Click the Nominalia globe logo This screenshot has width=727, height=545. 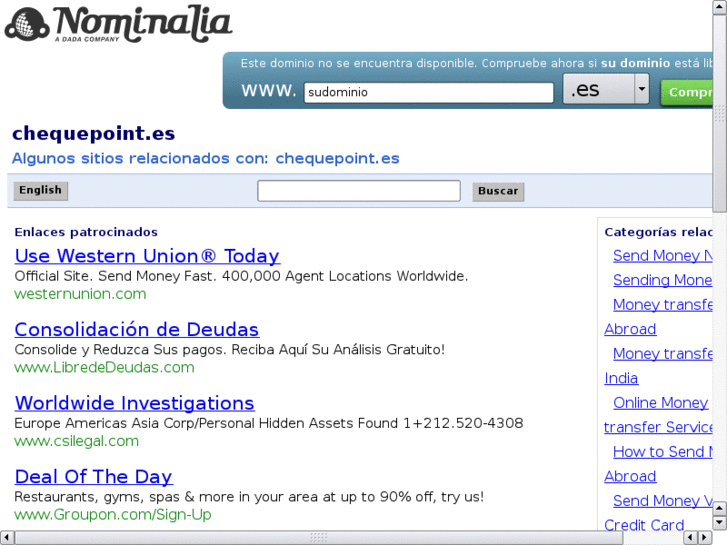(x=27, y=24)
